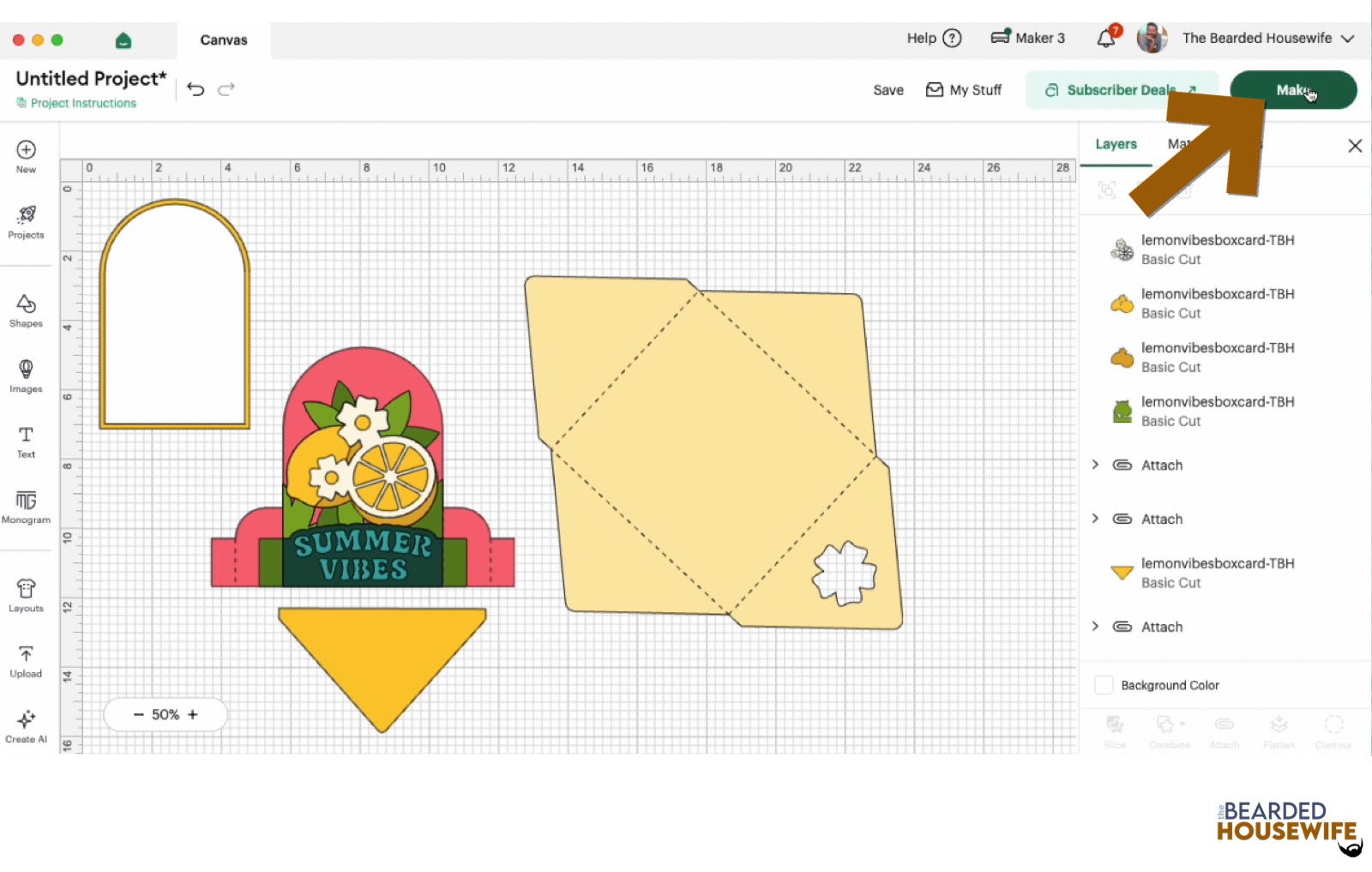This screenshot has width=1372, height=872.
Task: Open the Shapes tool
Action: [x=26, y=311]
